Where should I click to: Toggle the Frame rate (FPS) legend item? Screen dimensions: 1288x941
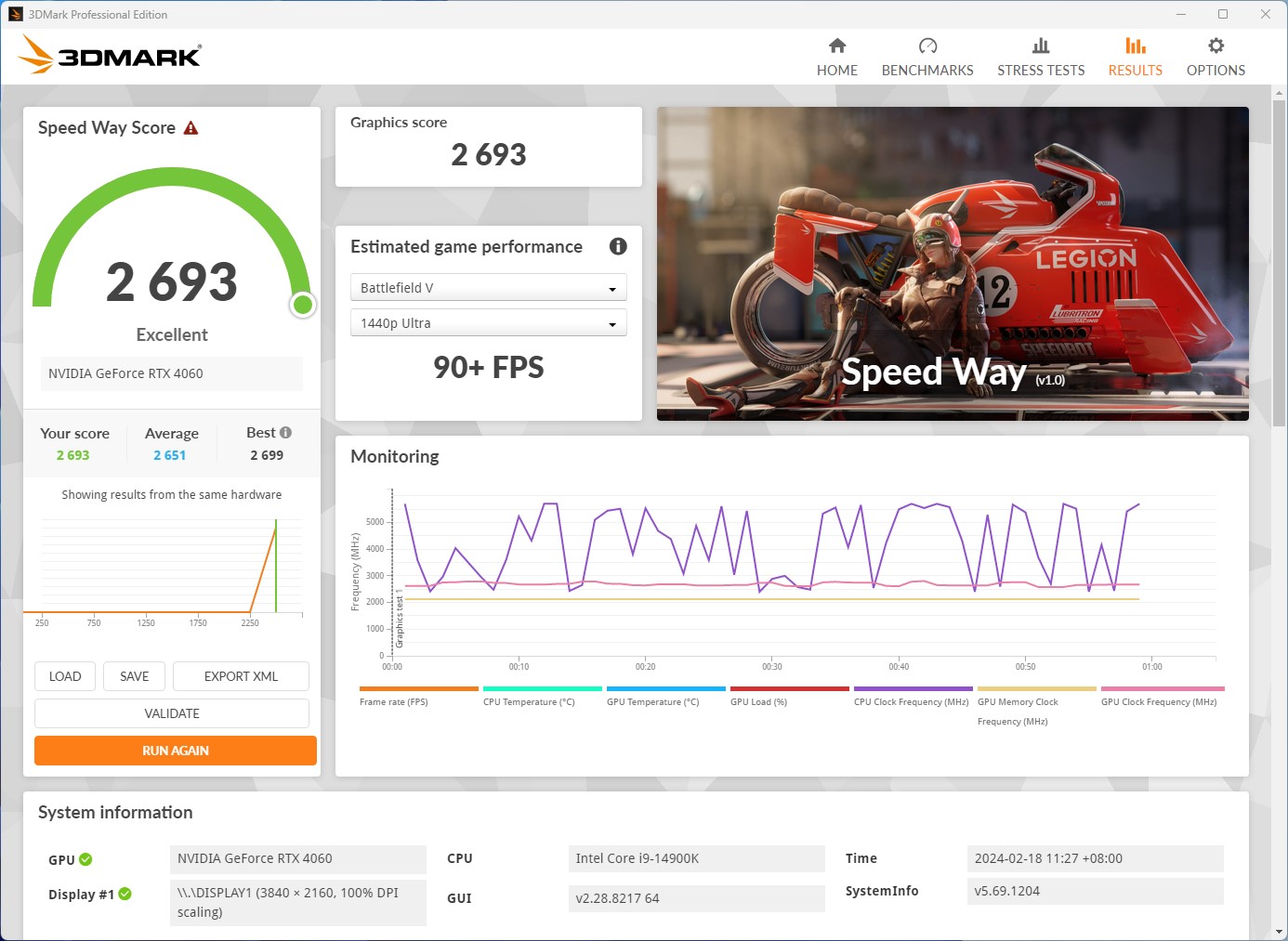pyautogui.click(x=394, y=702)
